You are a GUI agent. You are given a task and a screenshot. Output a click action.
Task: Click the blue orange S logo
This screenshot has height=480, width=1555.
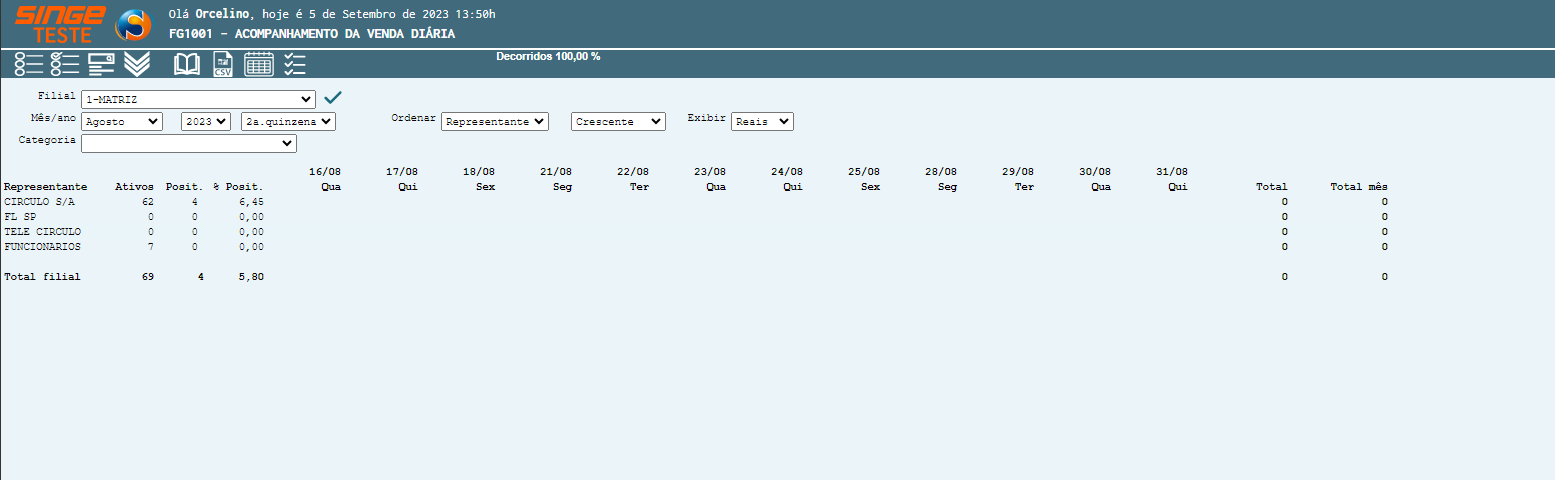tap(131, 25)
